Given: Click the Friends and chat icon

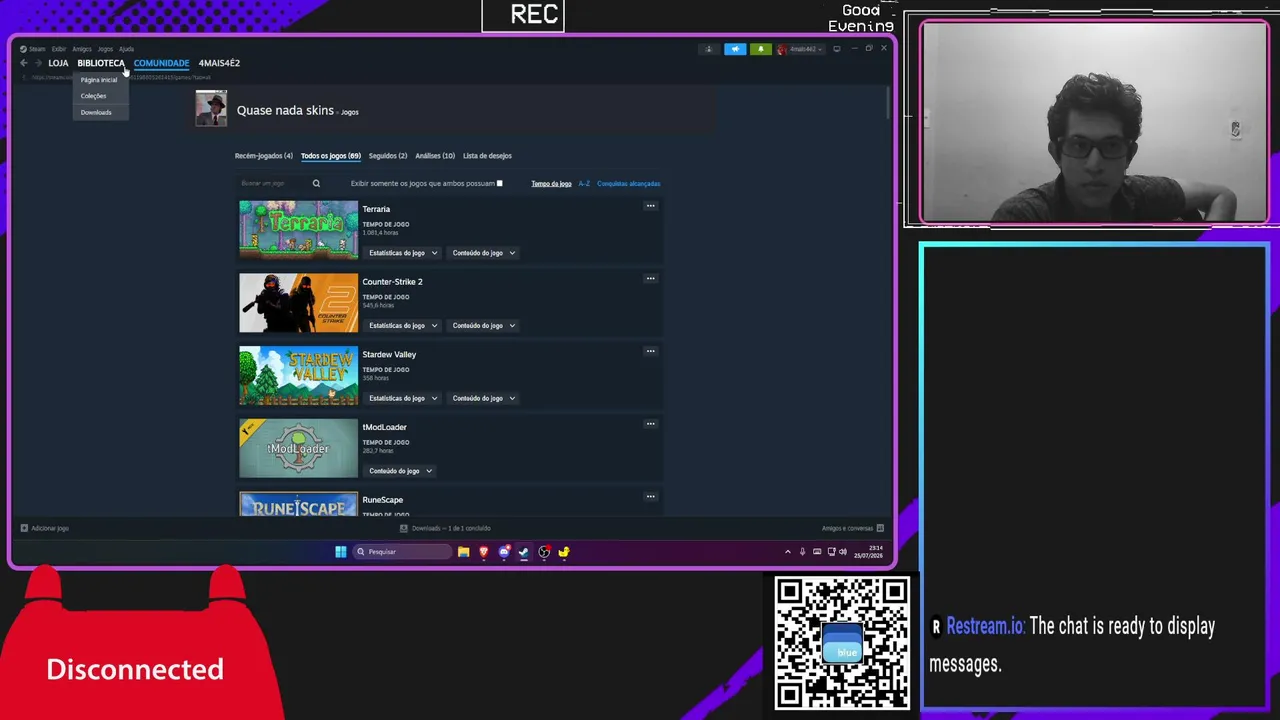Looking at the screenshot, I should [880, 528].
